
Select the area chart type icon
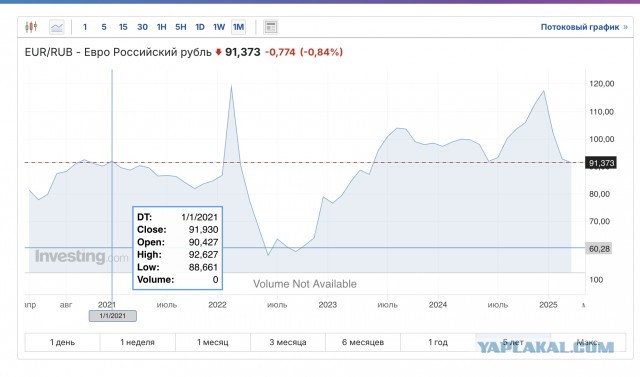[57, 27]
